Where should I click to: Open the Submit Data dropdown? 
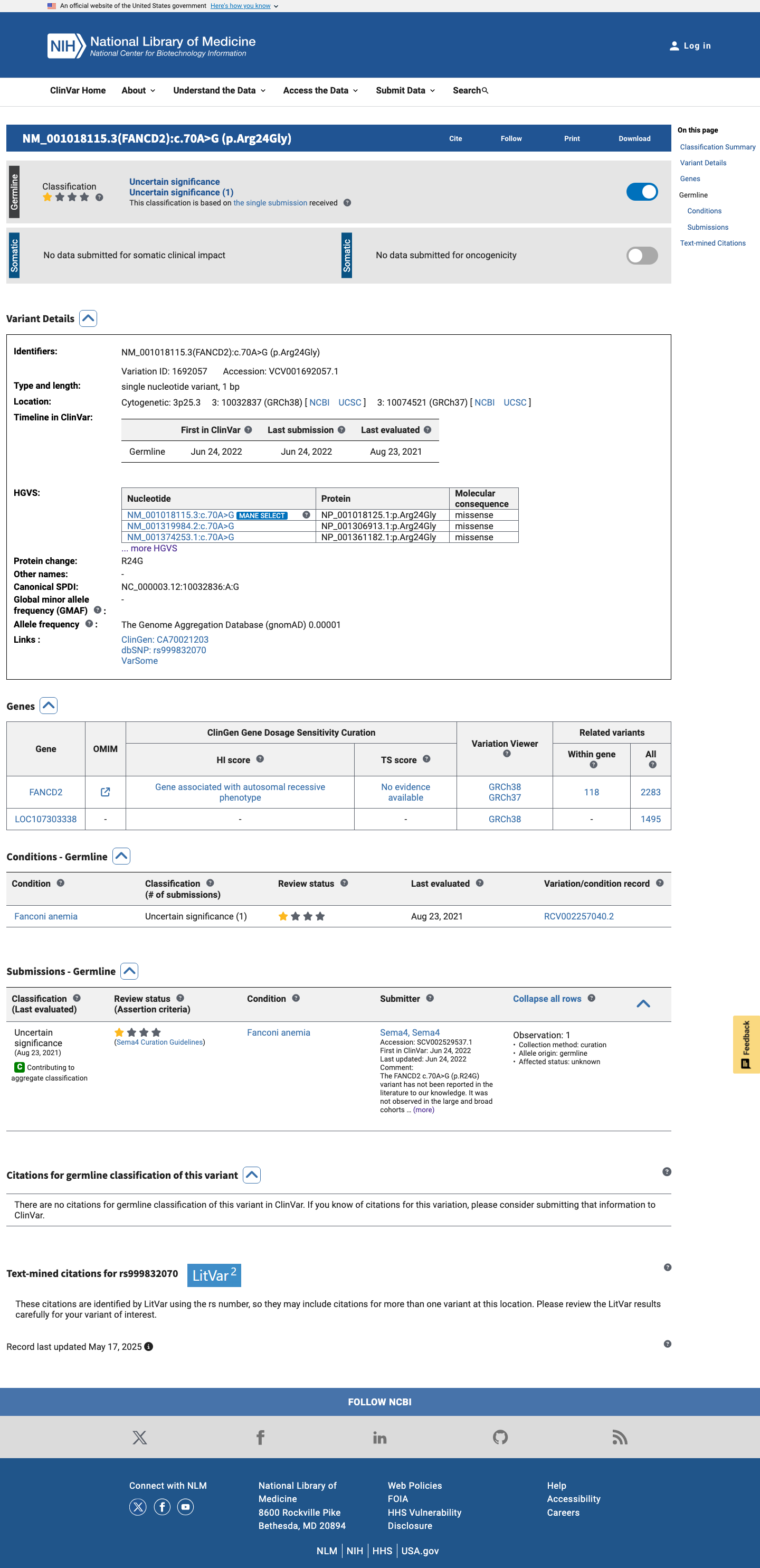click(405, 91)
